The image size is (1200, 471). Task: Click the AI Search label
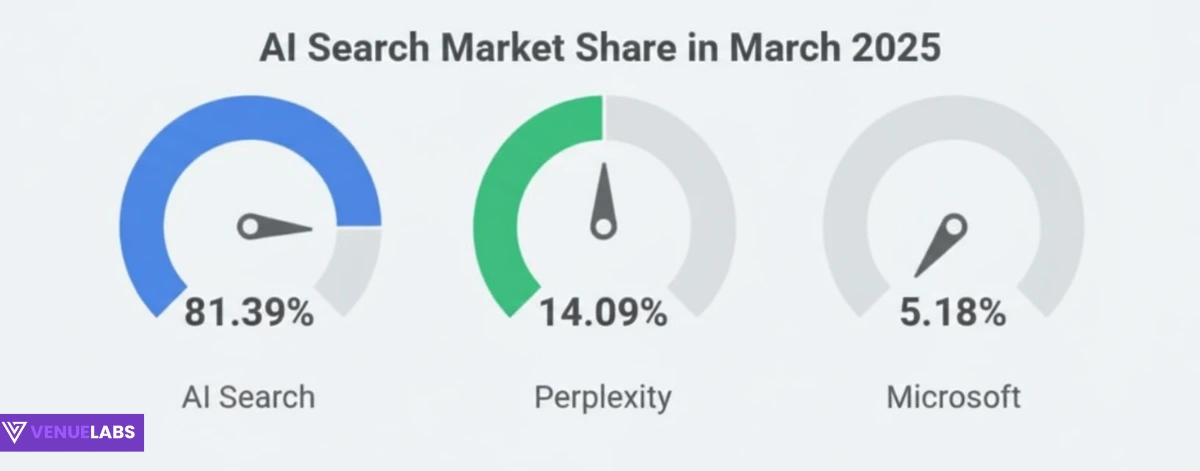pyautogui.click(x=249, y=397)
